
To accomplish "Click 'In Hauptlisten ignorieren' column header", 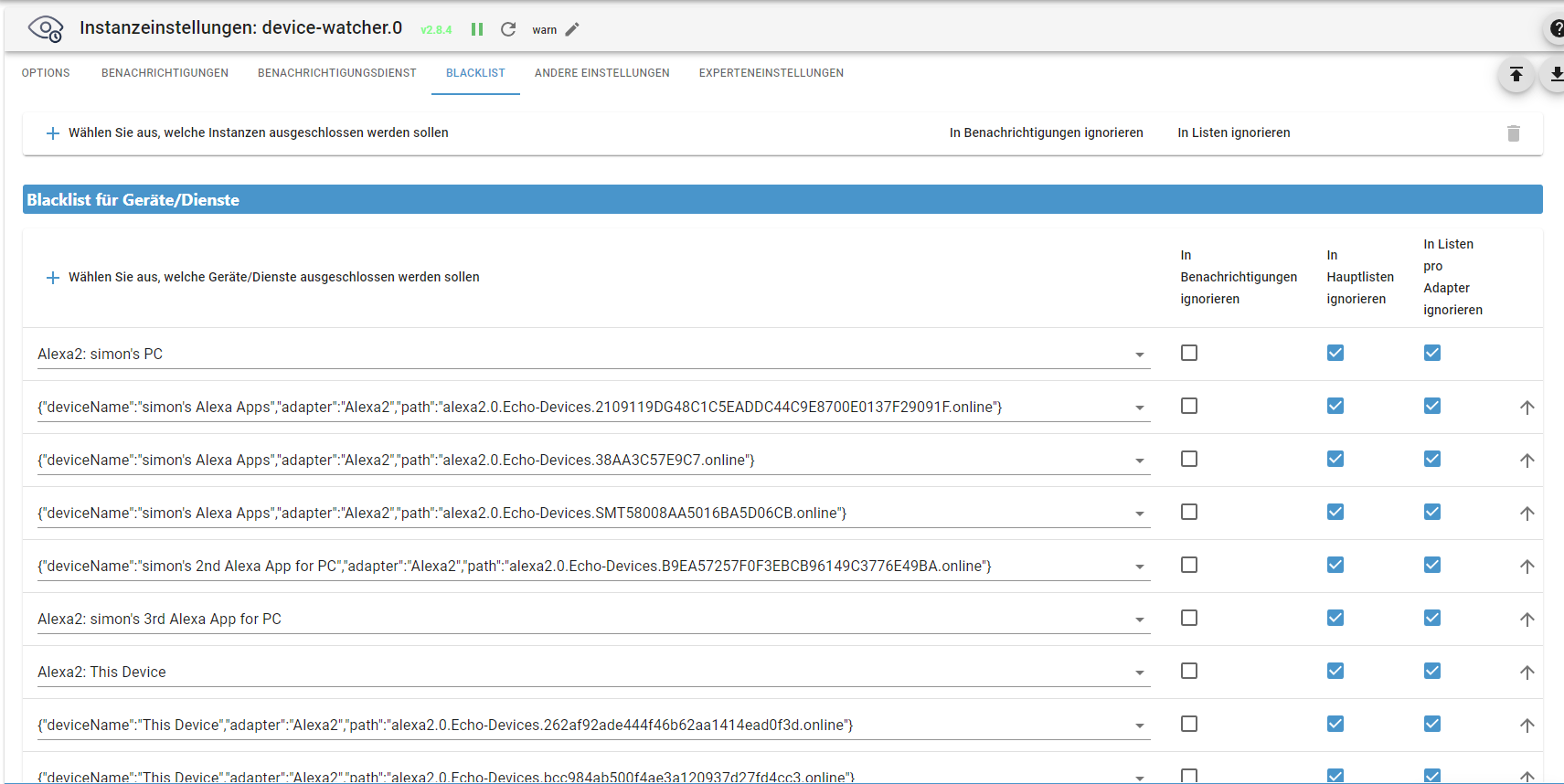I will (x=1360, y=278).
